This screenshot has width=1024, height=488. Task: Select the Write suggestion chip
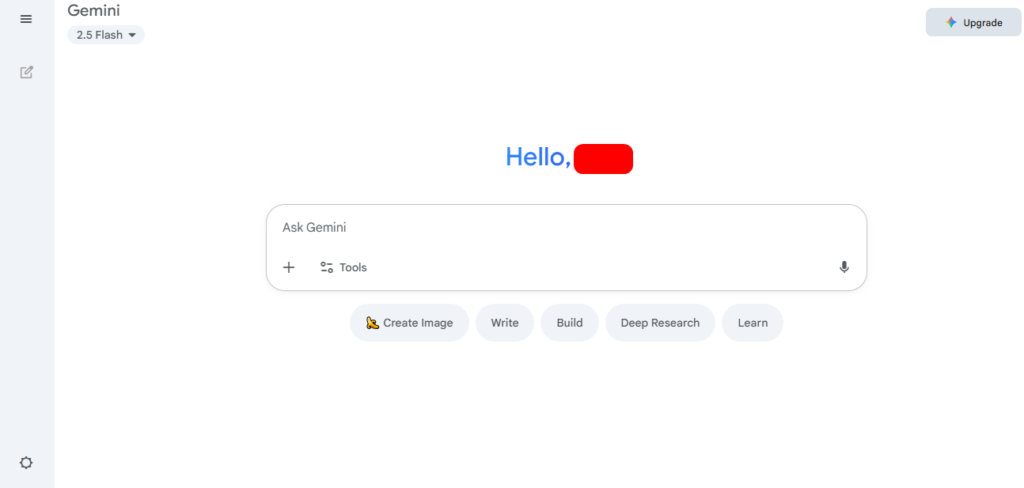[505, 323]
